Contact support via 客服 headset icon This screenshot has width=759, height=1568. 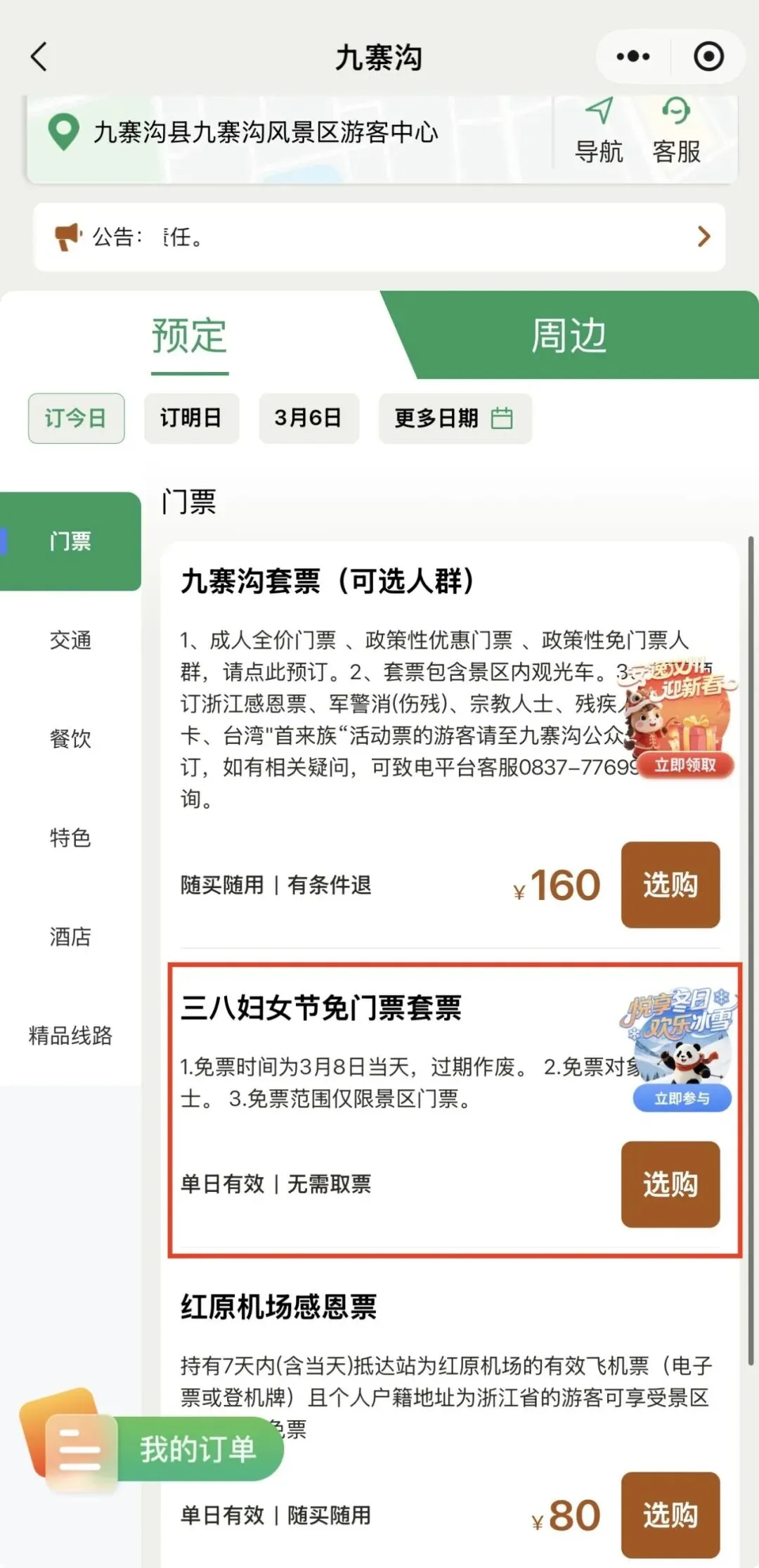(x=676, y=111)
